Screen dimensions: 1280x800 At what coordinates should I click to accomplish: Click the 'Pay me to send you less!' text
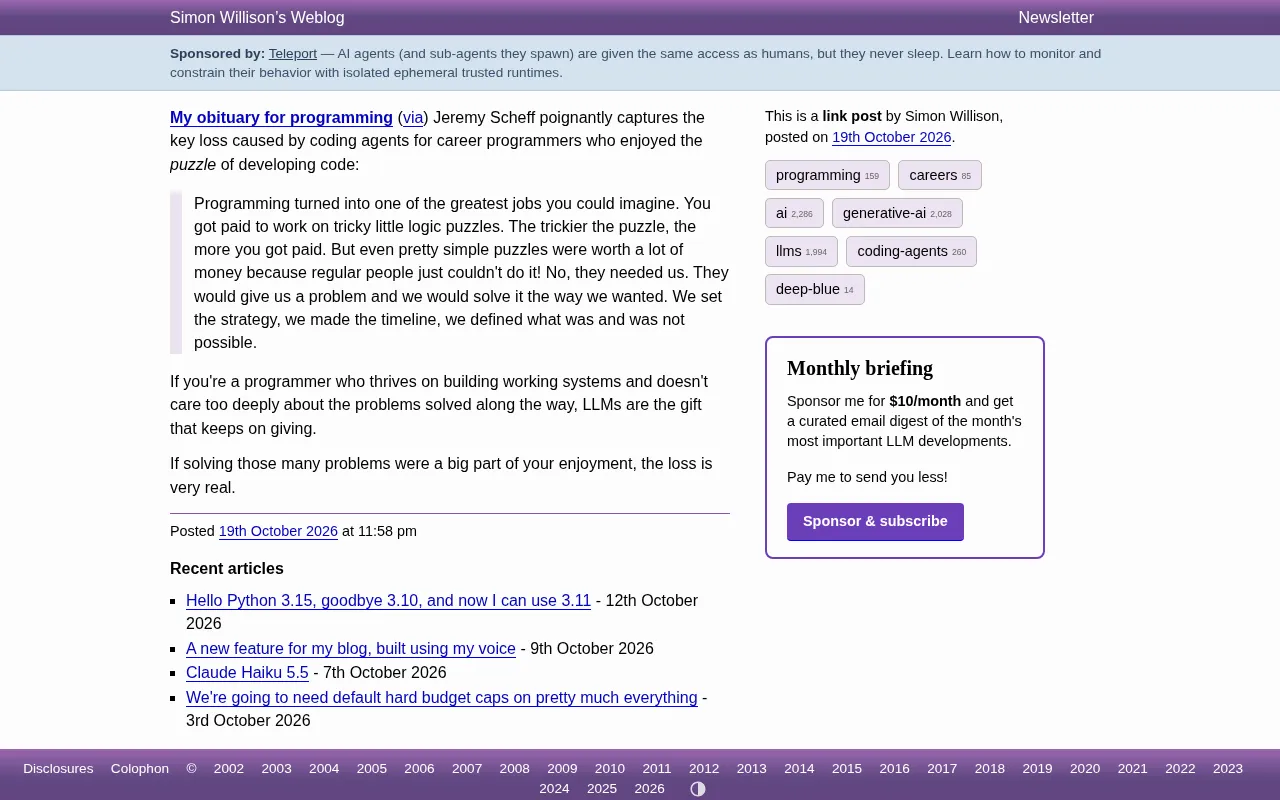point(867,477)
